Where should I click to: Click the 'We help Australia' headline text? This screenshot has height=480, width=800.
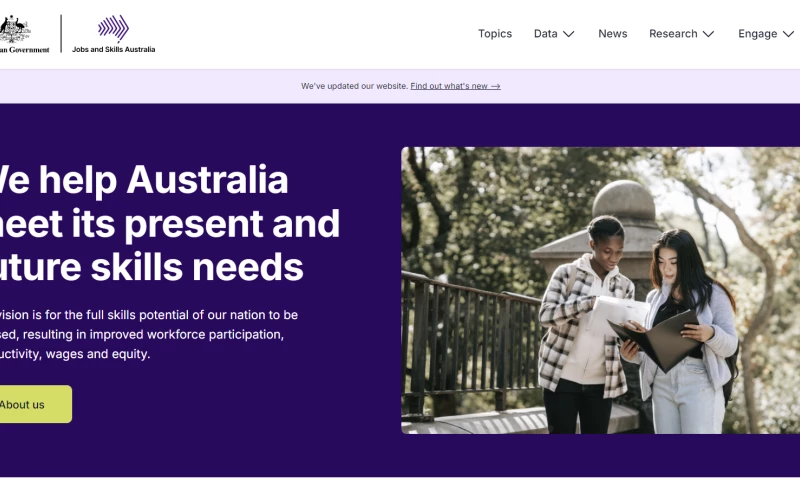tap(143, 180)
